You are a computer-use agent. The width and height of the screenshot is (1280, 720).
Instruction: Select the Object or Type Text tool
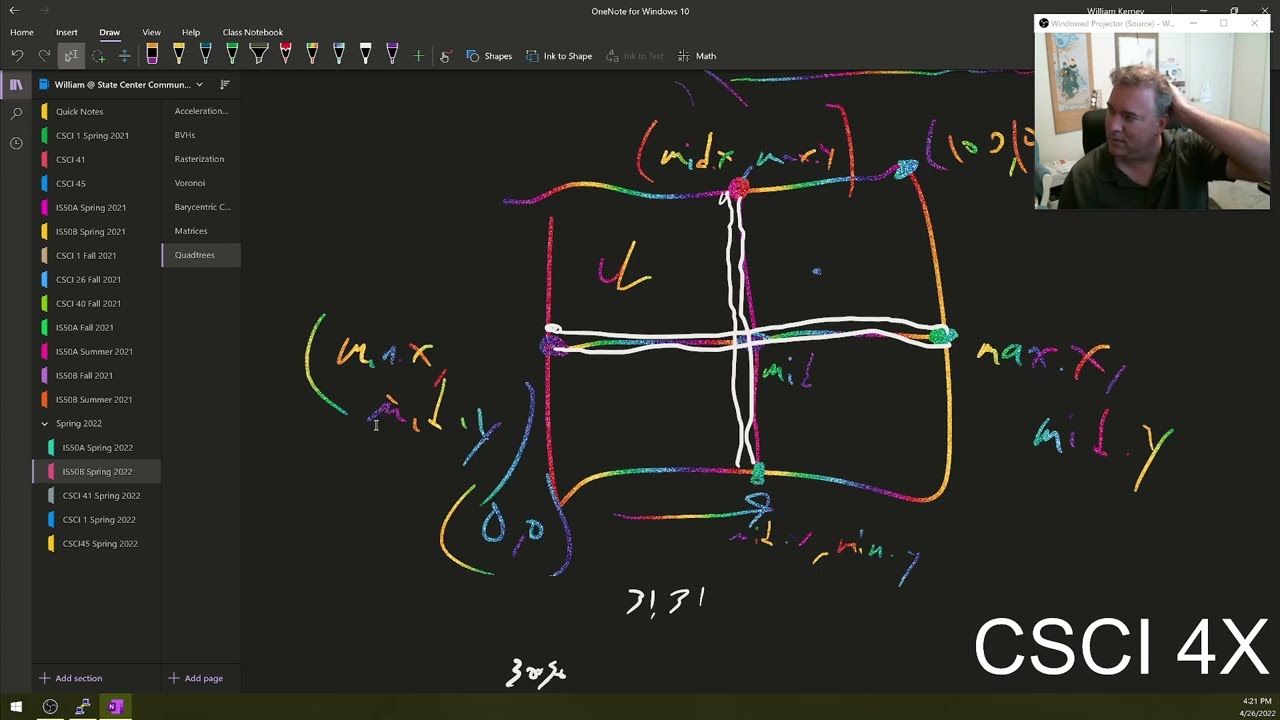[x=71, y=56]
